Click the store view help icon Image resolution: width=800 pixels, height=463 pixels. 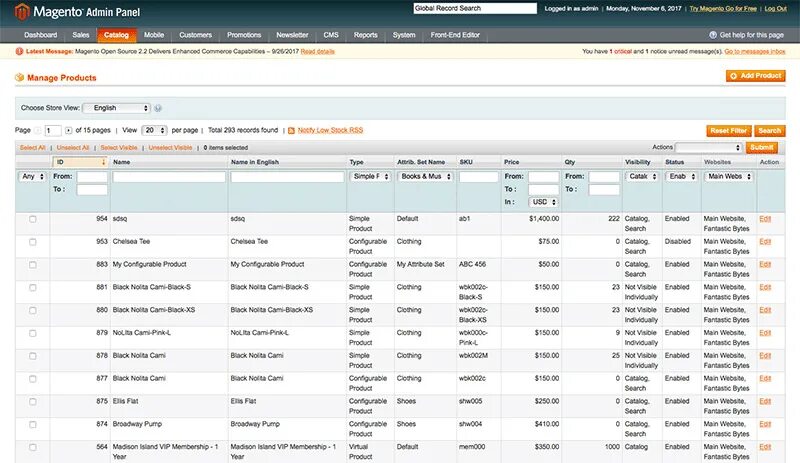[x=158, y=108]
